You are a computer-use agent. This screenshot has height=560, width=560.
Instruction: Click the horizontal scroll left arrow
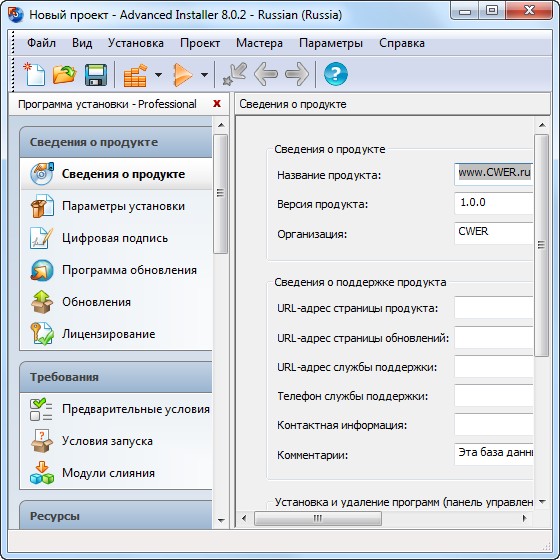(x=244, y=518)
